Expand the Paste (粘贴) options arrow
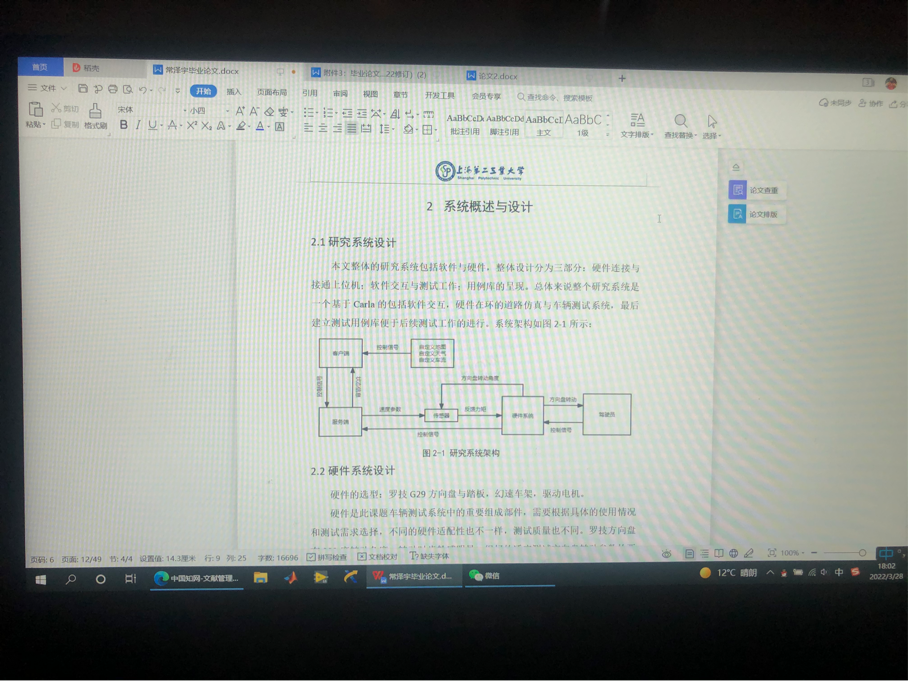908x681 pixels. 44,125
